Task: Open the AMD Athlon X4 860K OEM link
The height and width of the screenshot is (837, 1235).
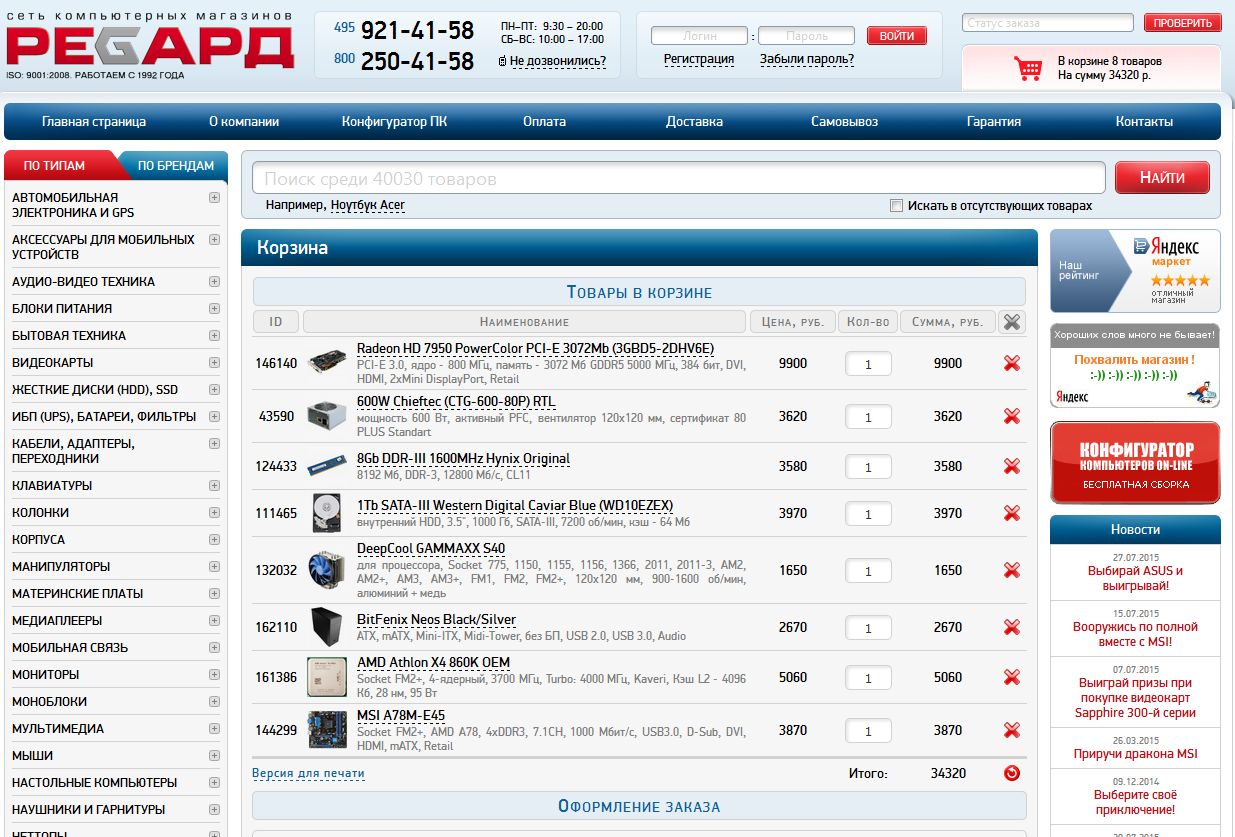Action: pyautogui.click(x=433, y=663)
